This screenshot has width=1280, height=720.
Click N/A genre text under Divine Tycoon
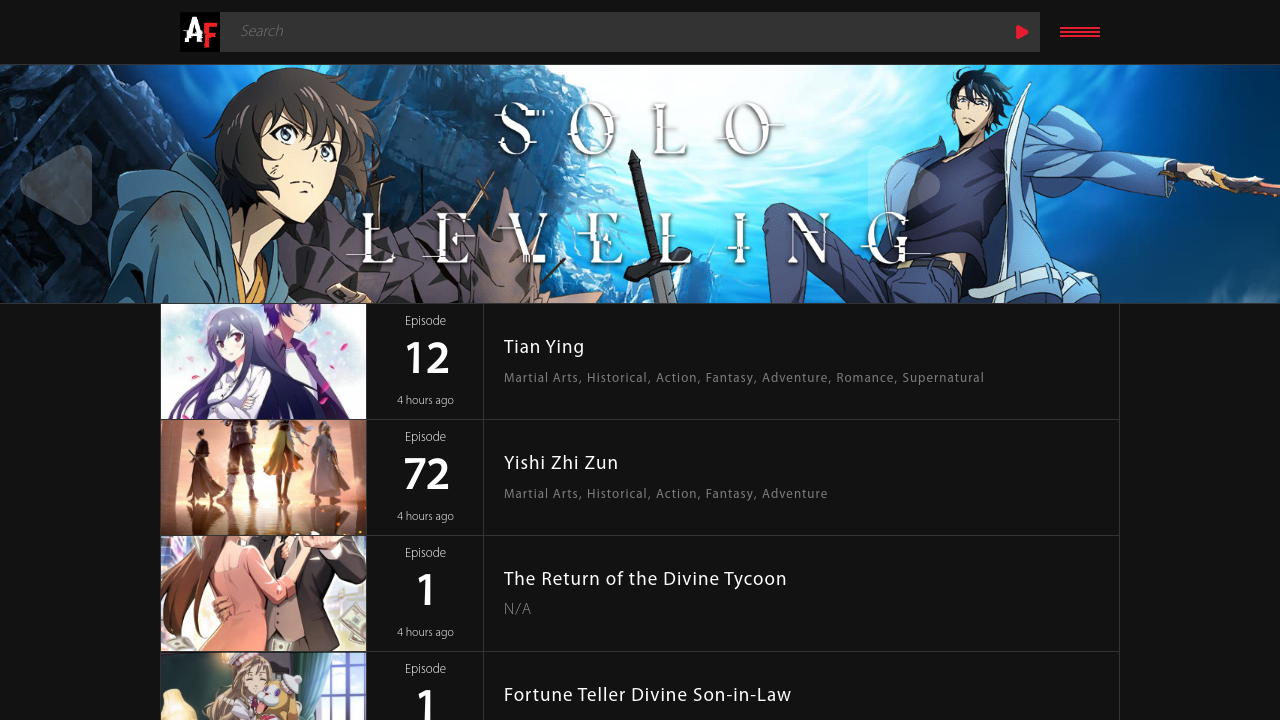tap(517, 610)
